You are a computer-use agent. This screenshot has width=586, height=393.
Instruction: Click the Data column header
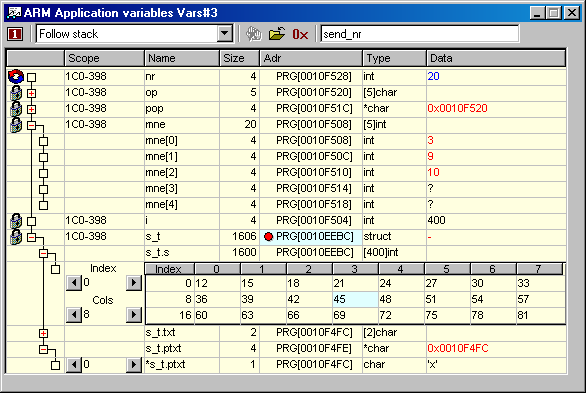[496, 58]
